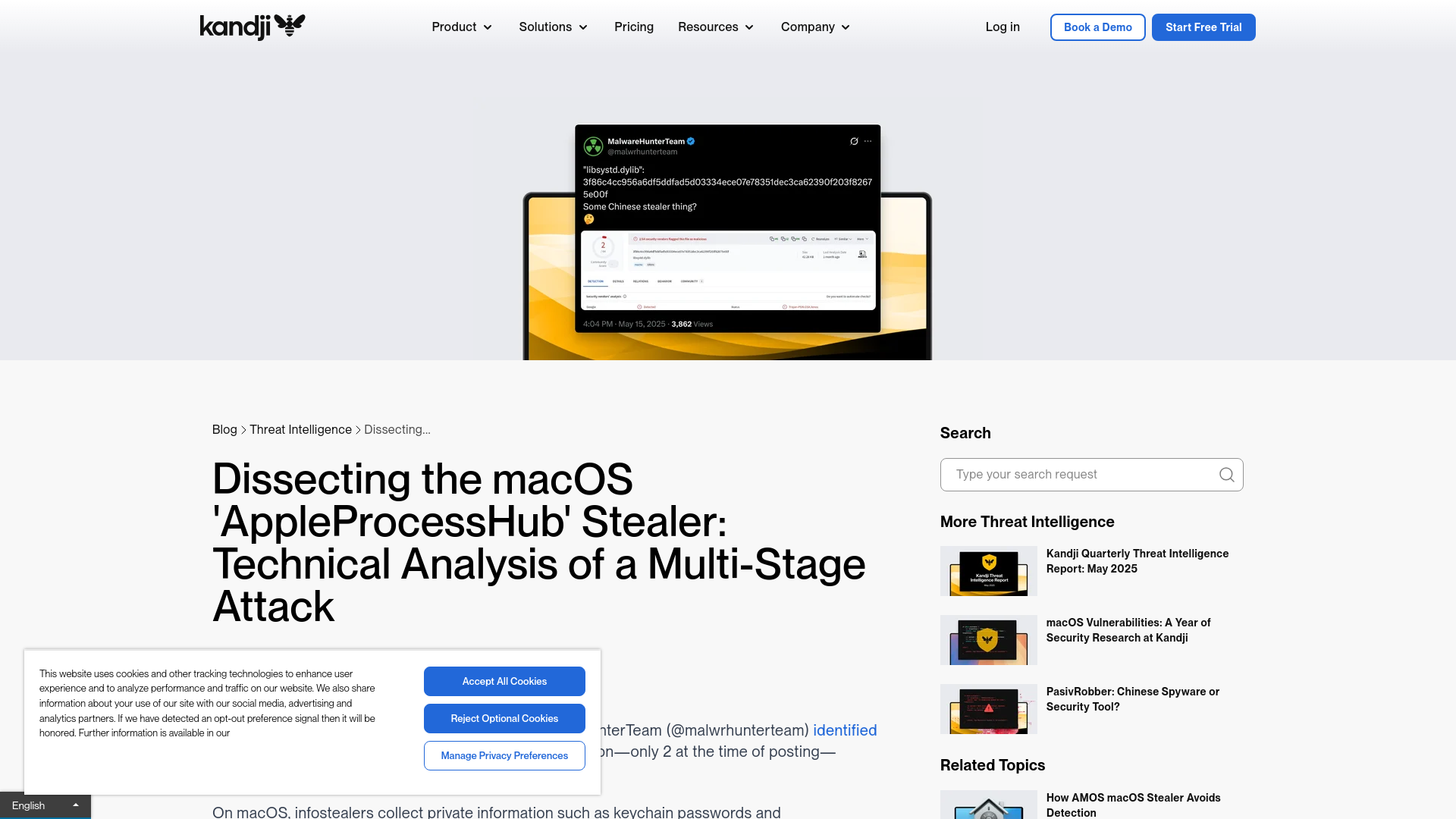
Task: Click the article title heading
Action: [539, 542]
